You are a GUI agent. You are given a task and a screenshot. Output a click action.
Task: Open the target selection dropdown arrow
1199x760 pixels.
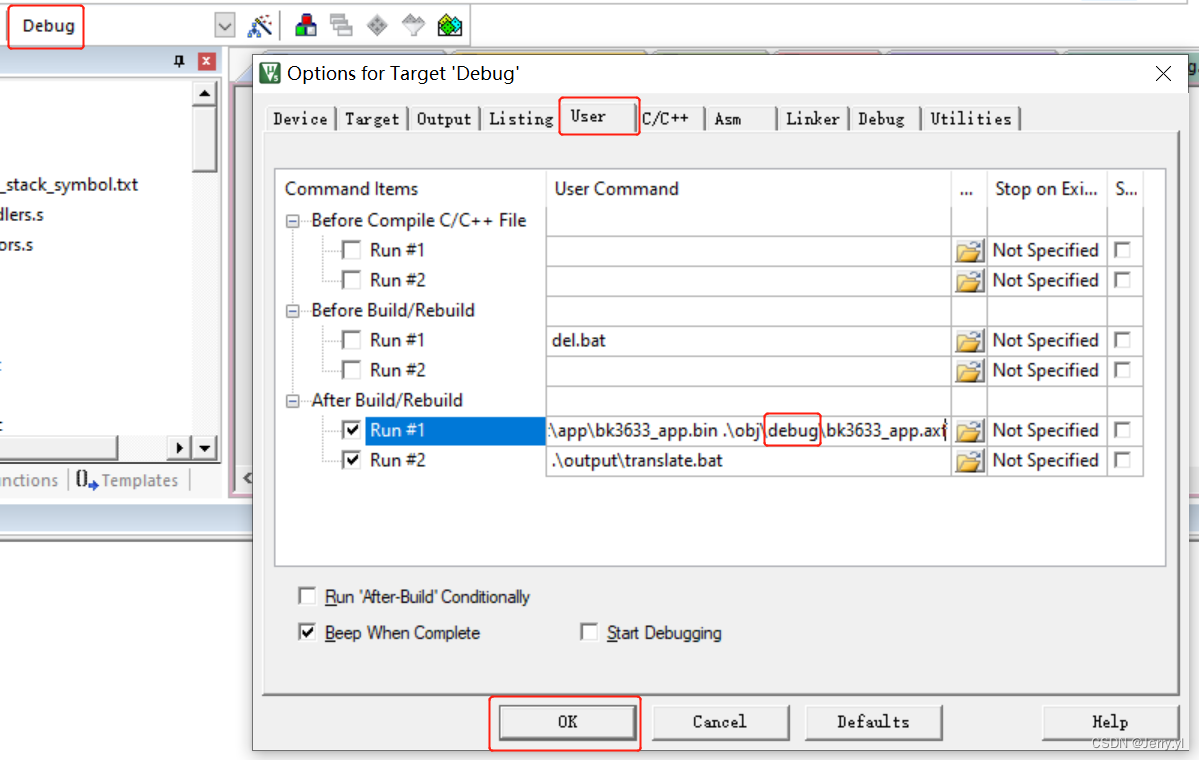coord(224,26)
